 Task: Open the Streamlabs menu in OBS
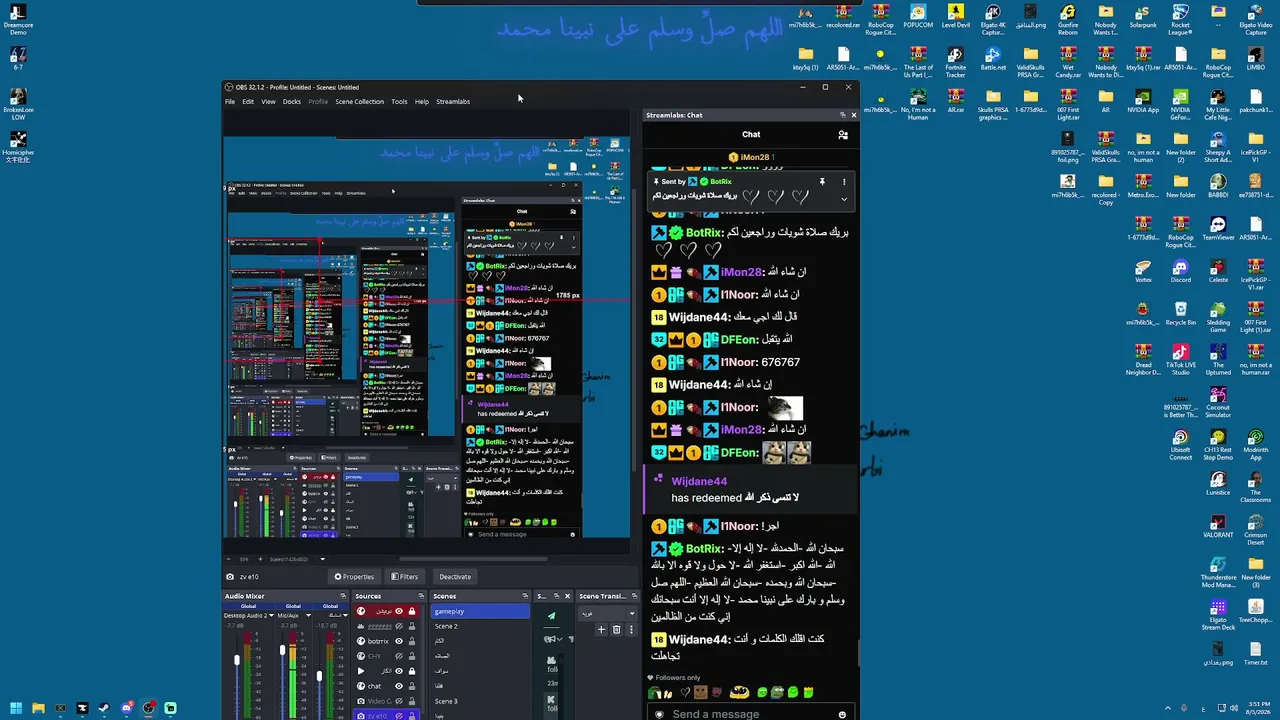453,101
